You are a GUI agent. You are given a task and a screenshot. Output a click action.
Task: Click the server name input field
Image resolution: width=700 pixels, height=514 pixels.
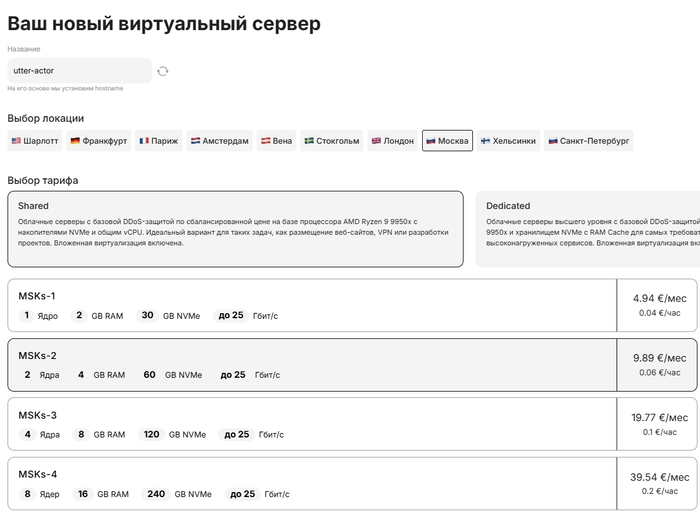point(79,71)
